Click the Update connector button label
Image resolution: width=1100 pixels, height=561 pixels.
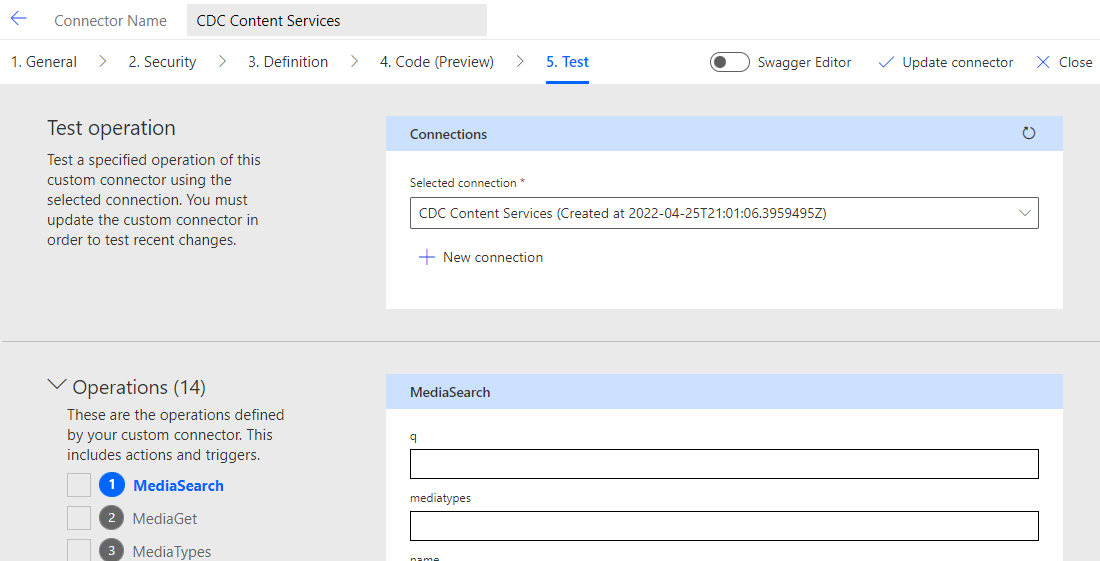coord(958,62)
